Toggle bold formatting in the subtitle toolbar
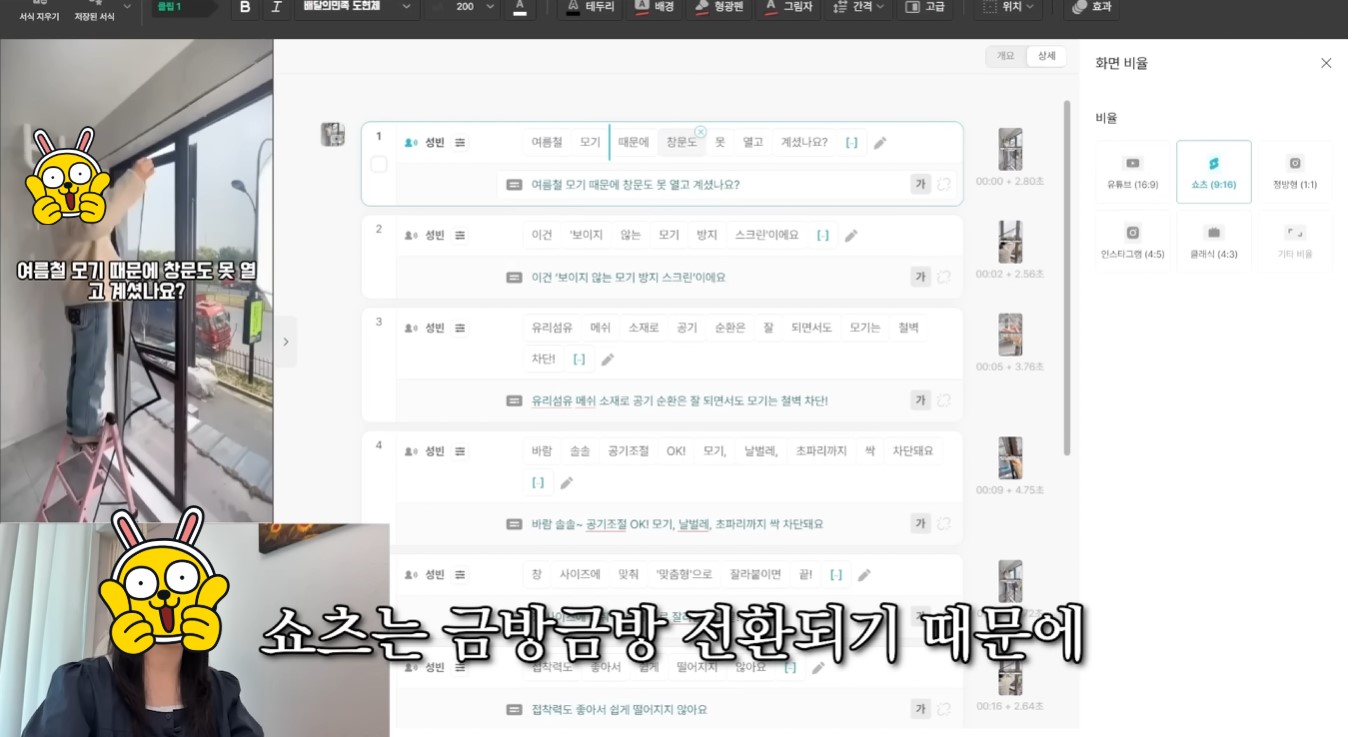The height and width of the screenshot is (737, 1353). (244, 7)
